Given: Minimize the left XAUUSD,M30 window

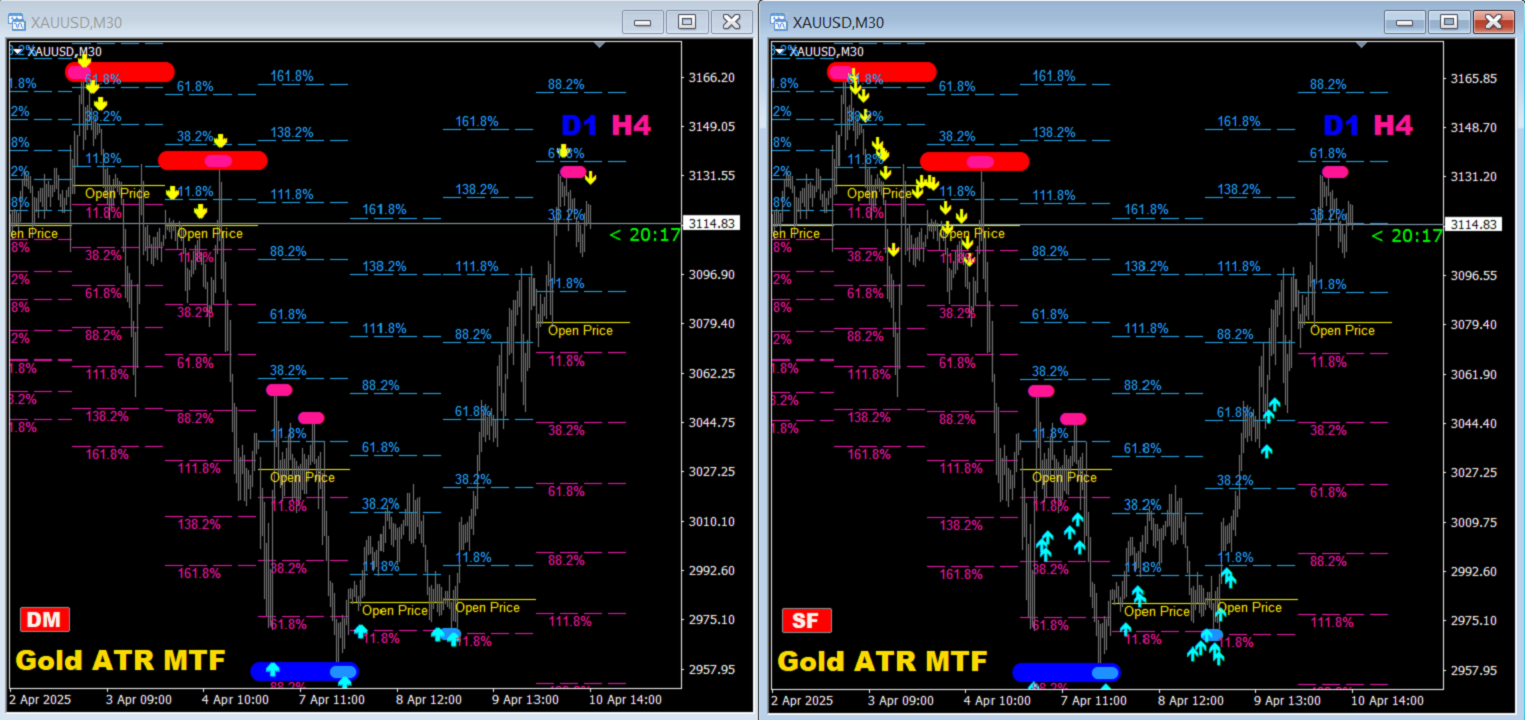Looking at the screenshot, I should pyautogui.click(x=643, y=22).
